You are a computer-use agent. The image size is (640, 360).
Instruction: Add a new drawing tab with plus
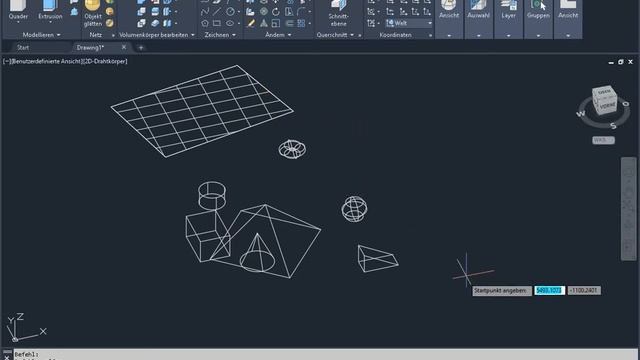point(141,48)
